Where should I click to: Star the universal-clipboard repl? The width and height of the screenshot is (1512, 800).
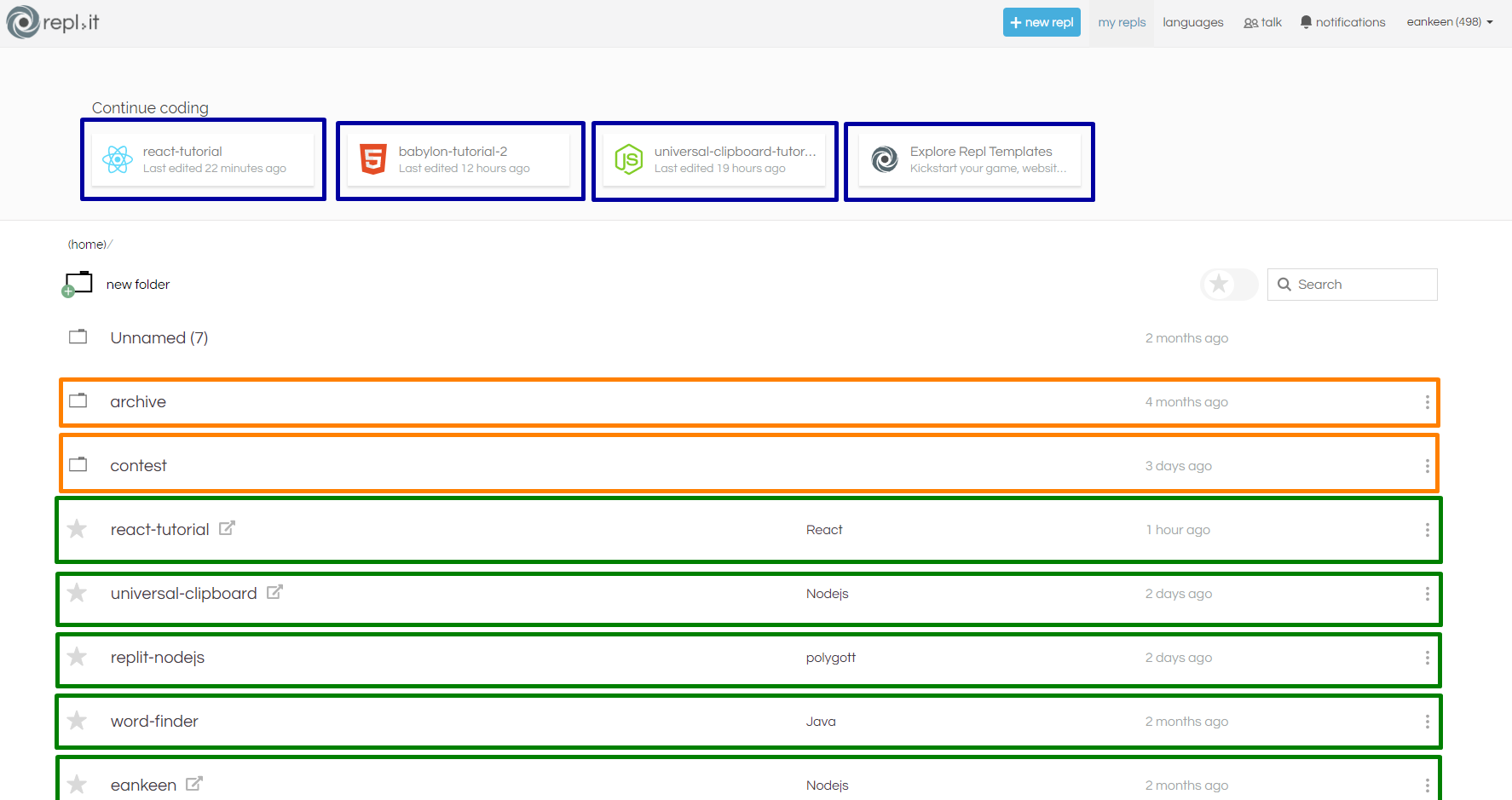pos(77,593)
